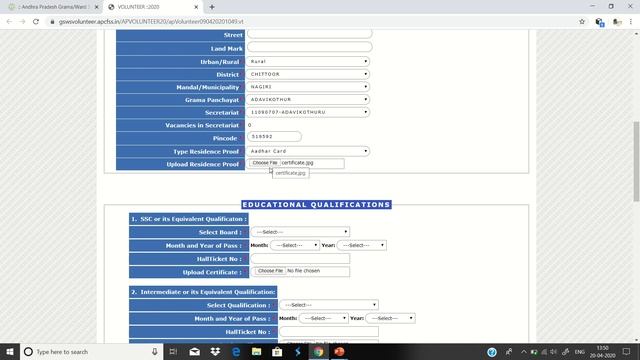The height and width of the screenshot is (360, 640).
Task: Click Choose File for Residence Proof
Action: 264,163
